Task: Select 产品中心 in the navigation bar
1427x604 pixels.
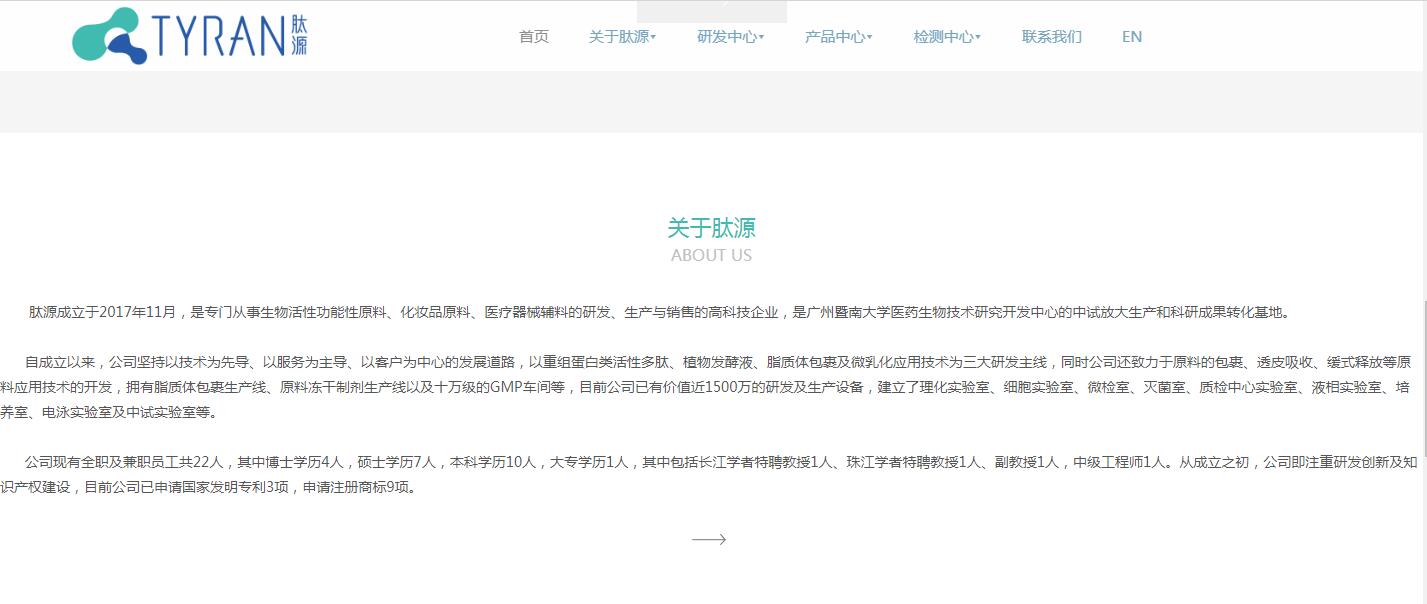Action: [x=834, y=37]
